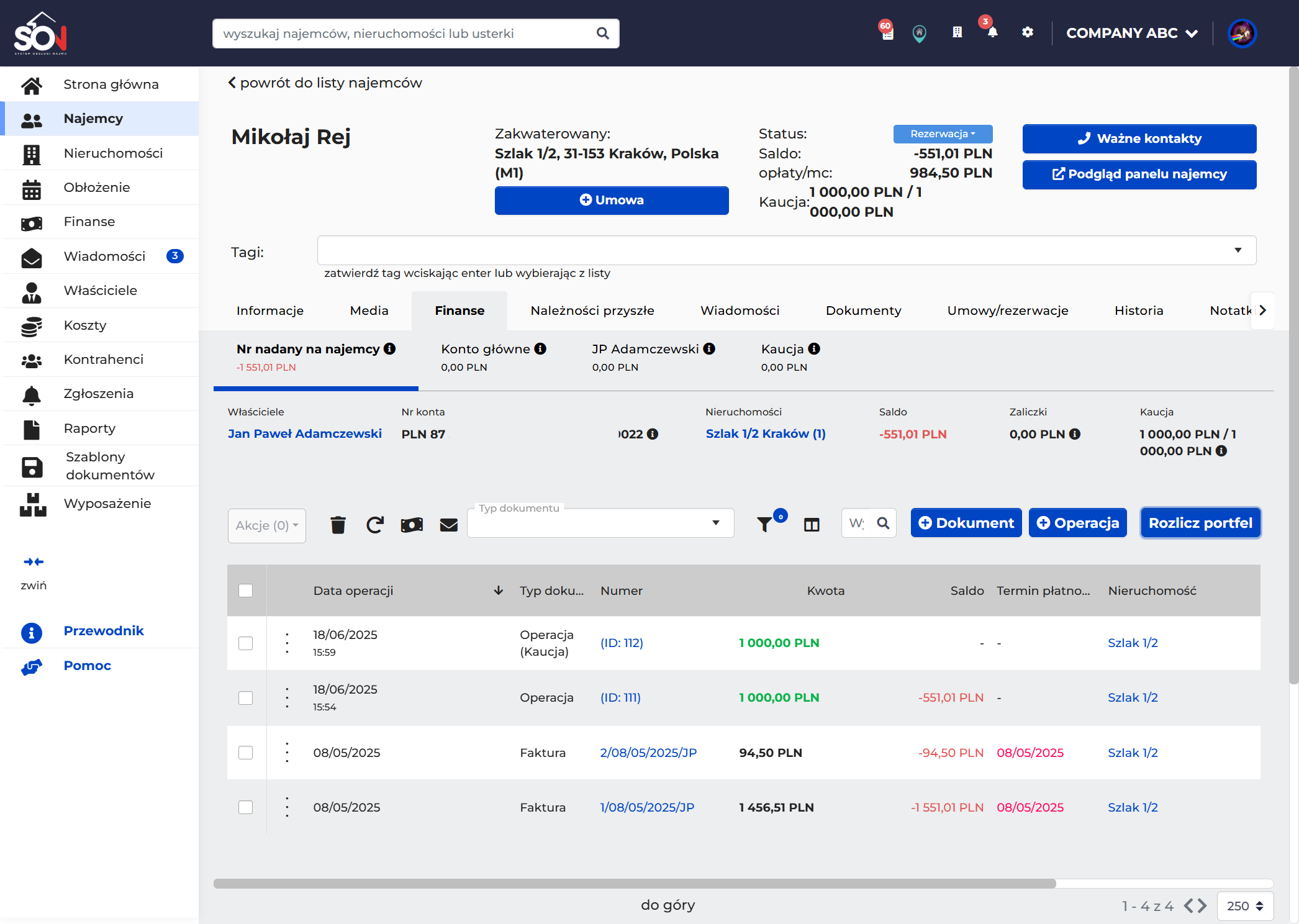Open row menu for ID: 112 operation
Viewport: 1299px width, 924px height.
point(287,643)
